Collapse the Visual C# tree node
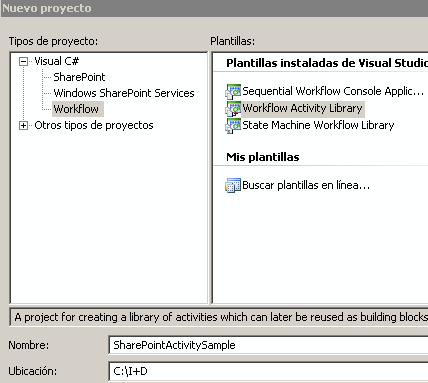This screenshot has width=428, height=383. coord(23,61)
